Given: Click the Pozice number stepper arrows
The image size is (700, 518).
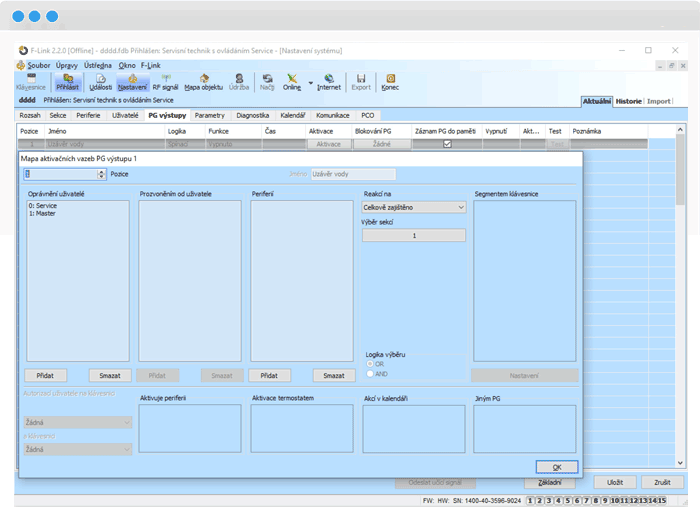Looking at the screenshot, I should point(102,174).
